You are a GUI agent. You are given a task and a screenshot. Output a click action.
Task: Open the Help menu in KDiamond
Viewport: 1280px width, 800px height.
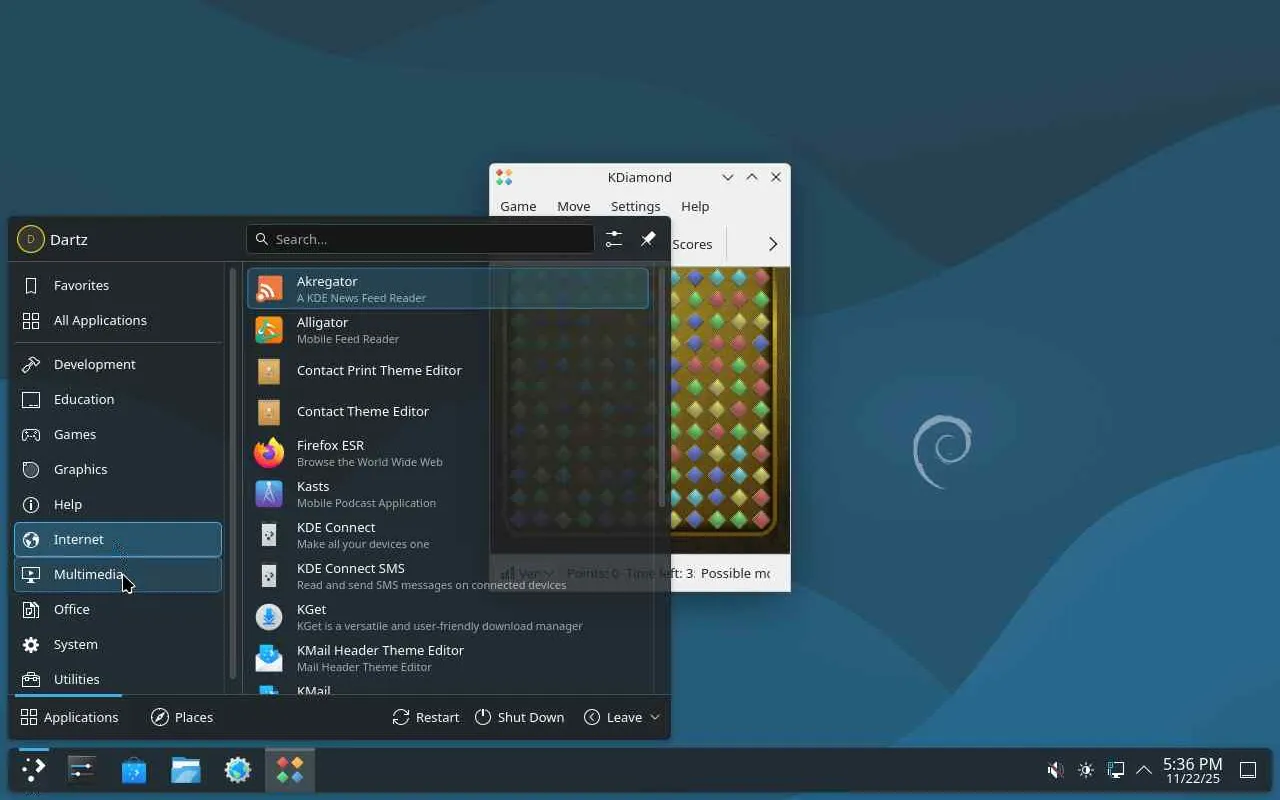coord(695,206)
